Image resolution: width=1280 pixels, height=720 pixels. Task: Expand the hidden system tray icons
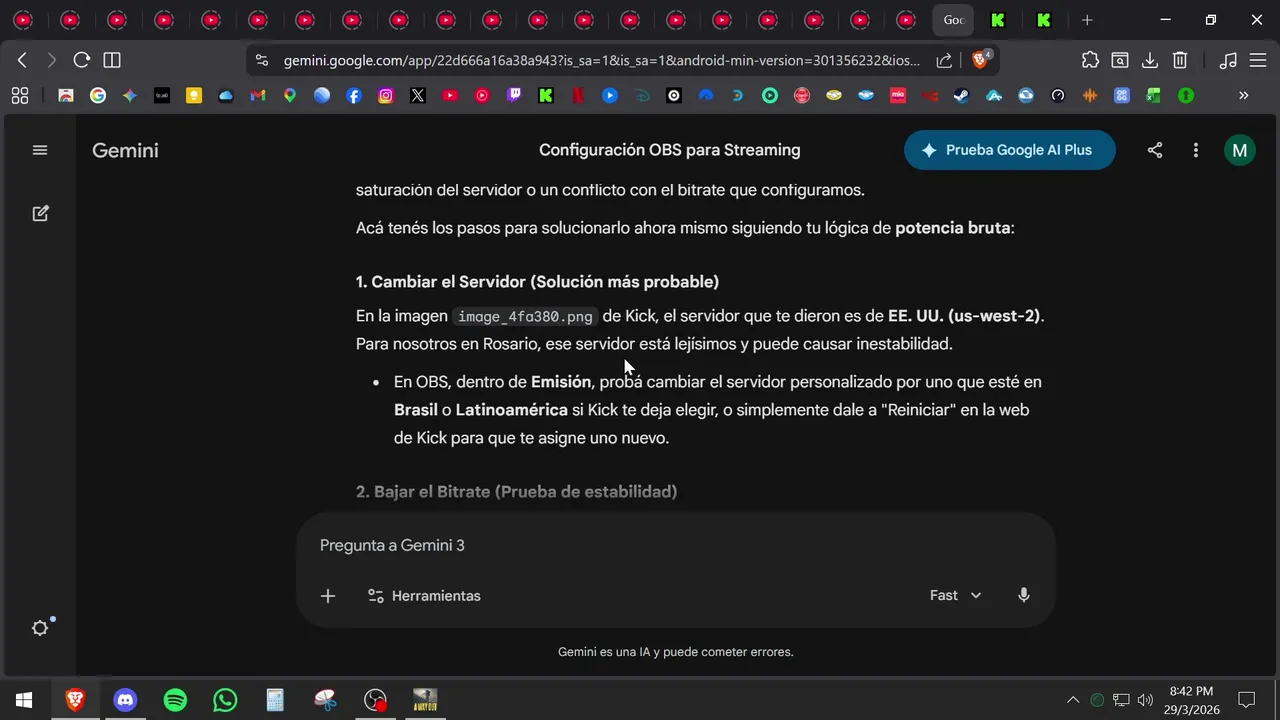click(x=1073, y=700)
